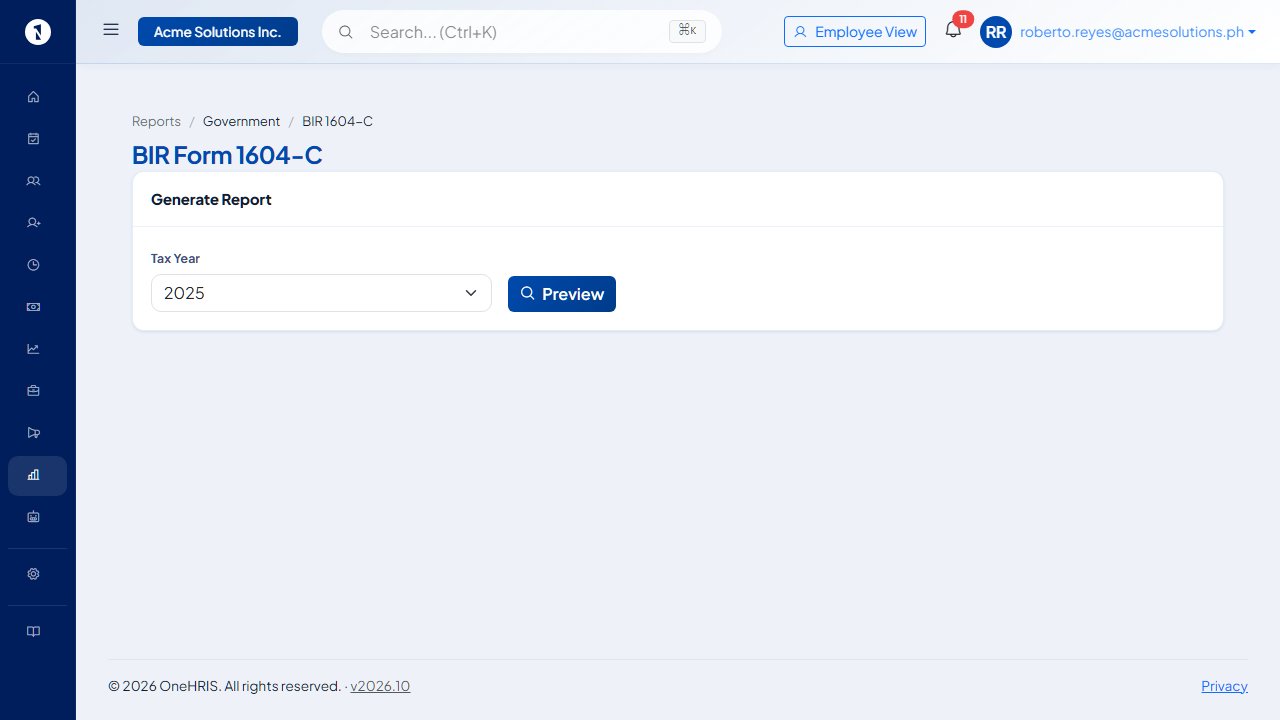Screen dimensions: 1280x720
Task: Click the Acme Solutions Inc. company button
Action: 218,32
